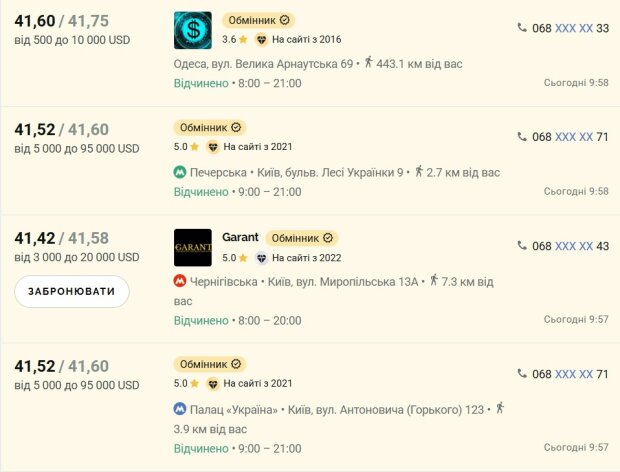Click the 41,42 / 41,58 exchange rate

[x=62, y=238]
